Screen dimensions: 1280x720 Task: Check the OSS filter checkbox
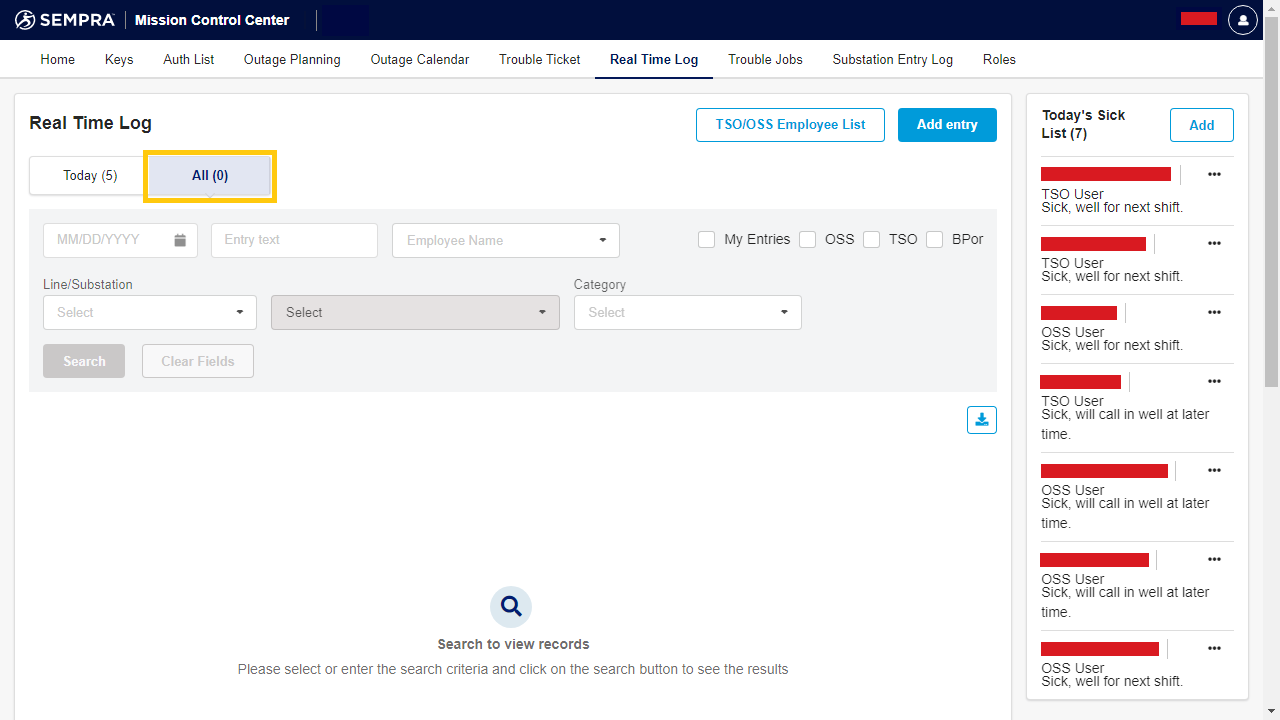point(808,240)
